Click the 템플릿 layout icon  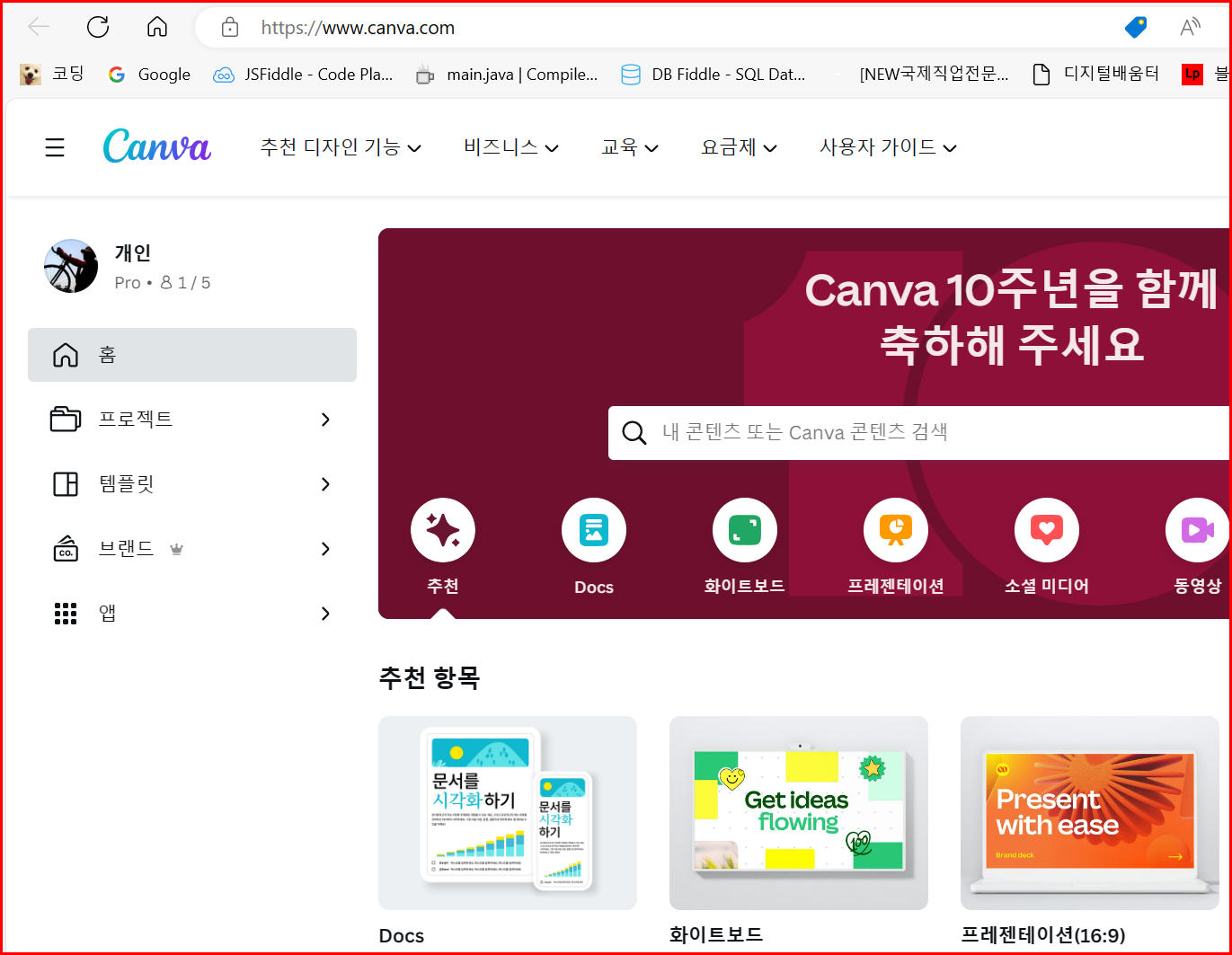(66, 484)
